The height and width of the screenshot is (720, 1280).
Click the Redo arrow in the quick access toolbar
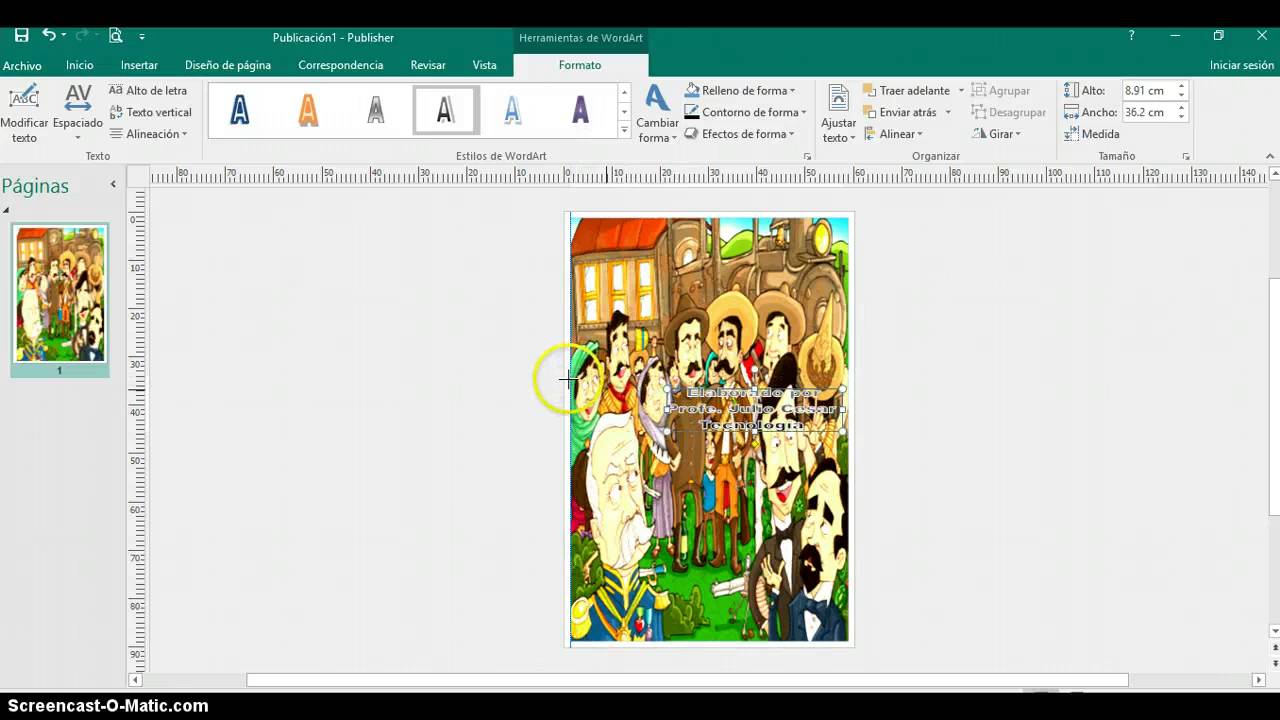tap(83, 35)
